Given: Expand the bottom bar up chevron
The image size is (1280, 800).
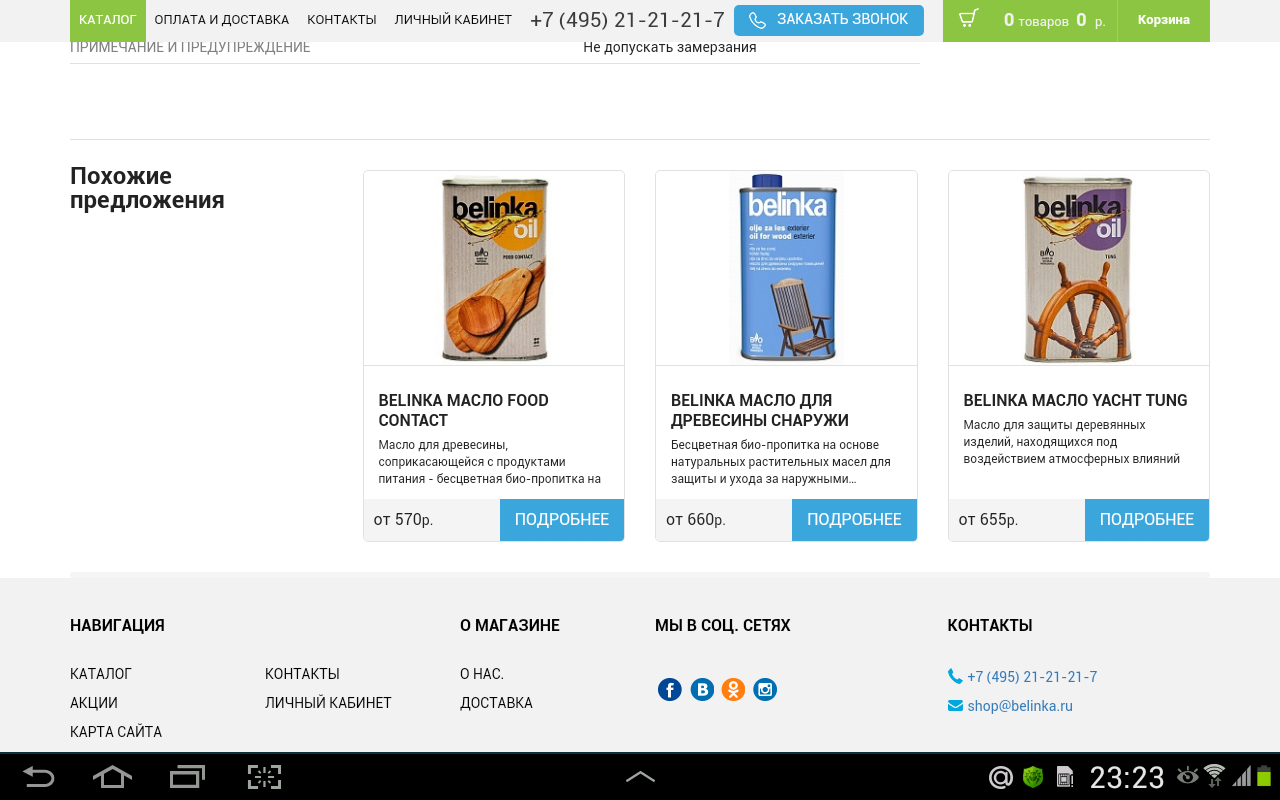Looking at the screenshot, I should (x=640, y=777).
